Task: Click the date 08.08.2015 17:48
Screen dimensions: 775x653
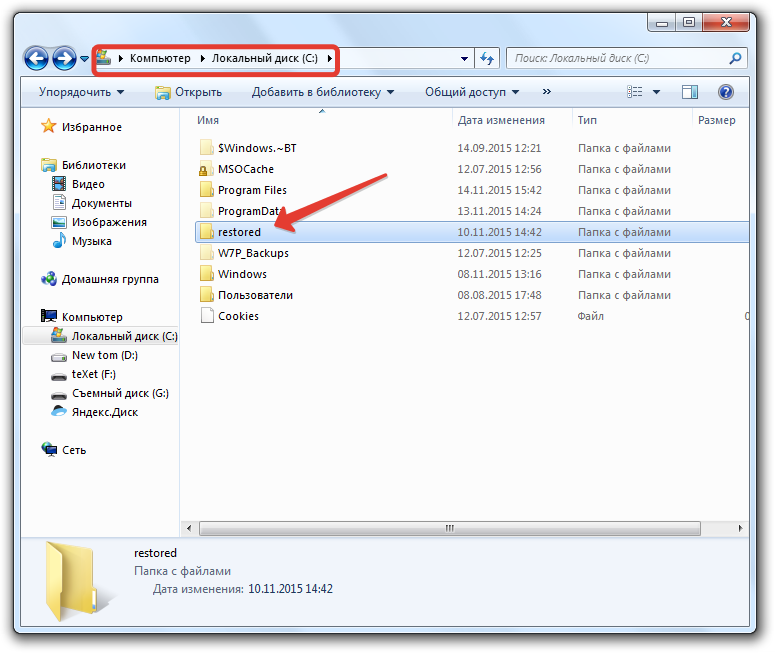Action: (x=499, y=295)
